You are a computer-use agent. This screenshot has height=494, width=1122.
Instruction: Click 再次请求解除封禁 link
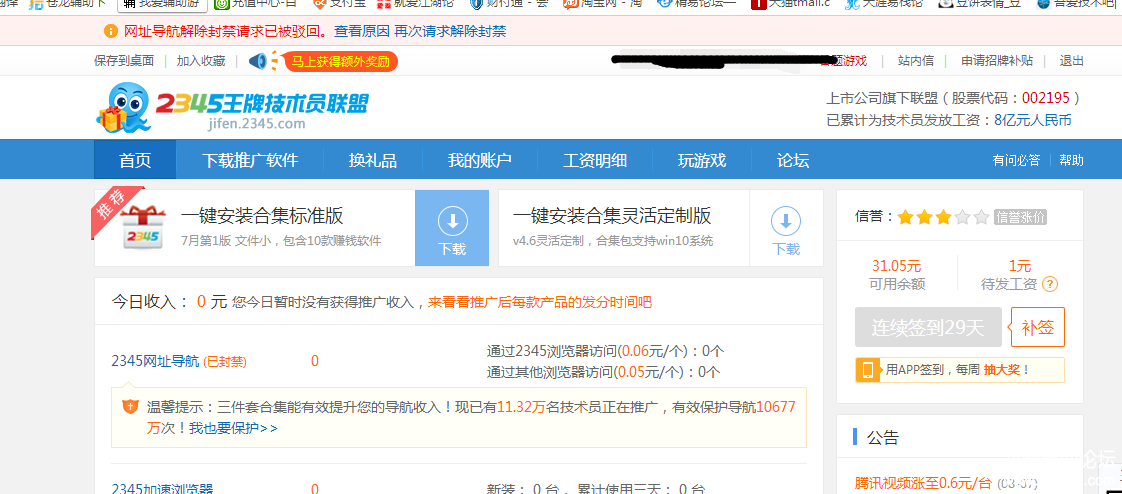(450, 32)
